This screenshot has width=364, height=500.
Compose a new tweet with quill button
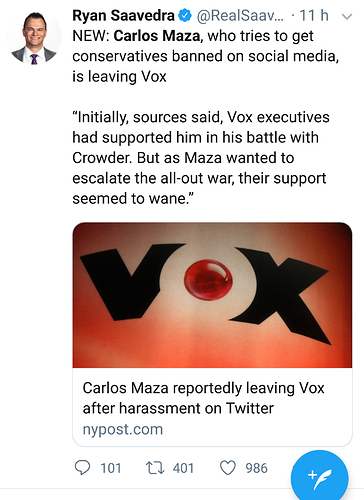tap(319, 478)
